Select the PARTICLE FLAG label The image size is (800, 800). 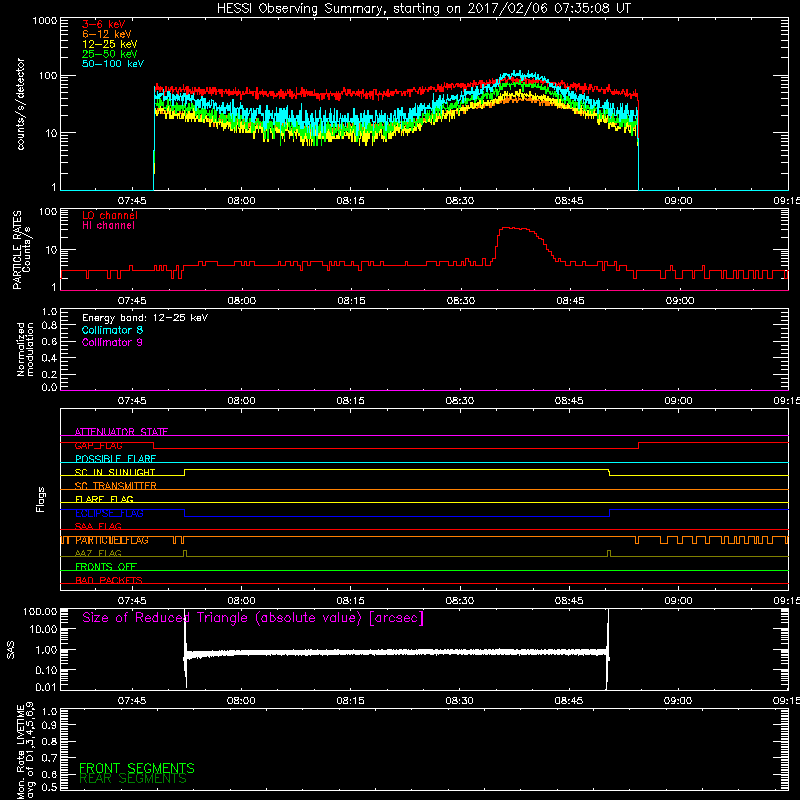[112, 540]
